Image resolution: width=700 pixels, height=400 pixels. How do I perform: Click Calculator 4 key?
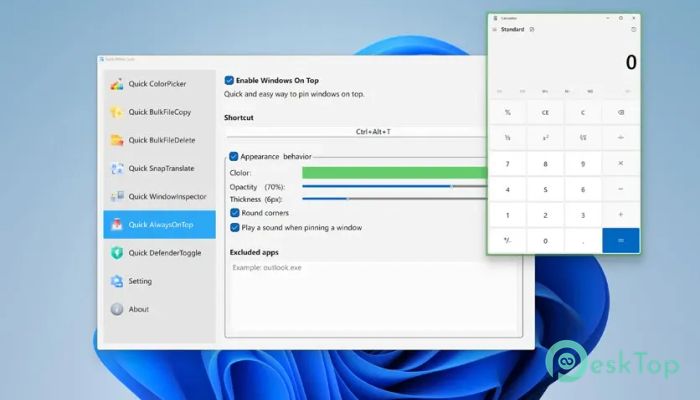pyautogui.click(x=508, y=189)
